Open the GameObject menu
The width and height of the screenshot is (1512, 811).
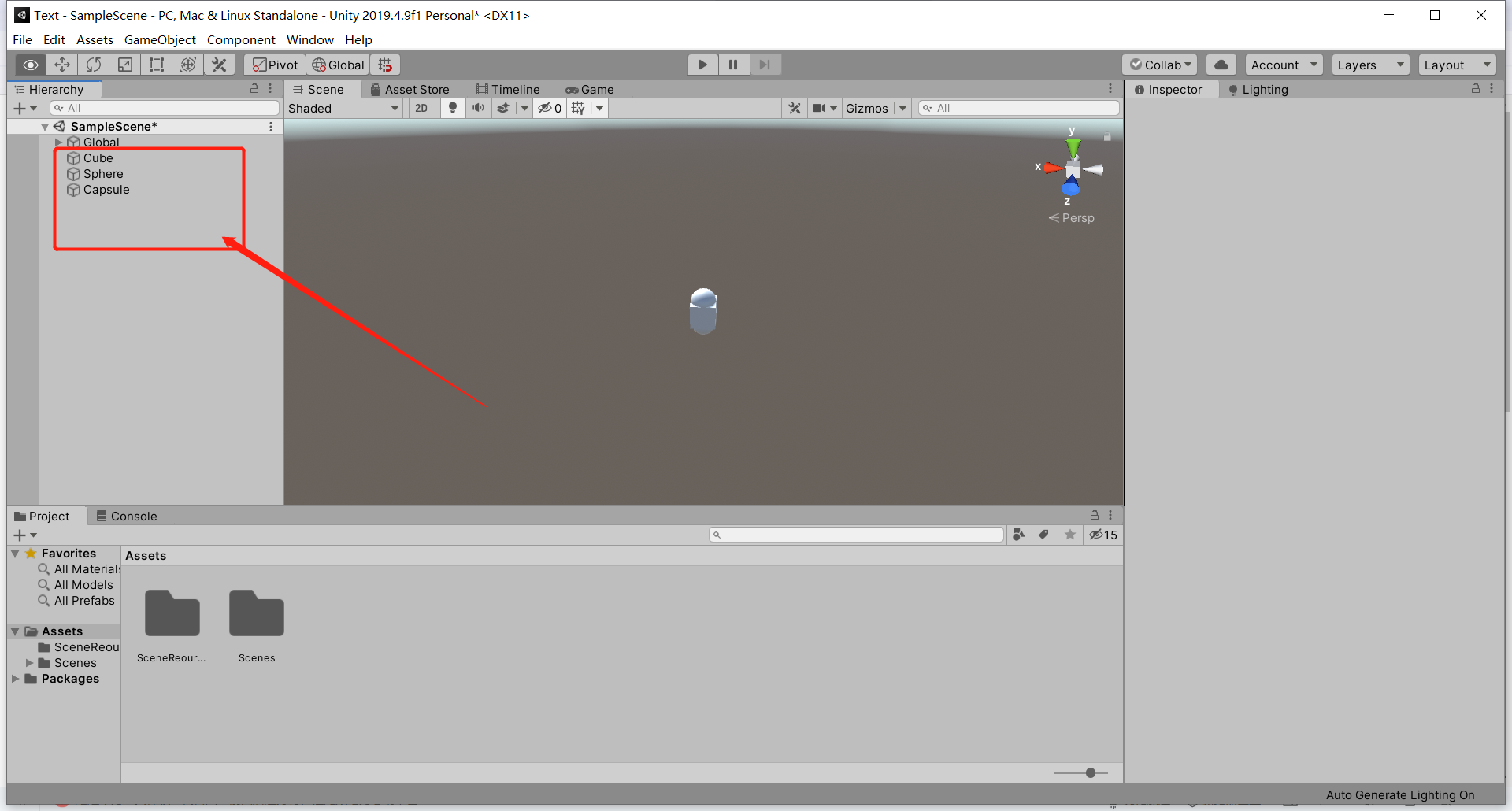point(160,39)
